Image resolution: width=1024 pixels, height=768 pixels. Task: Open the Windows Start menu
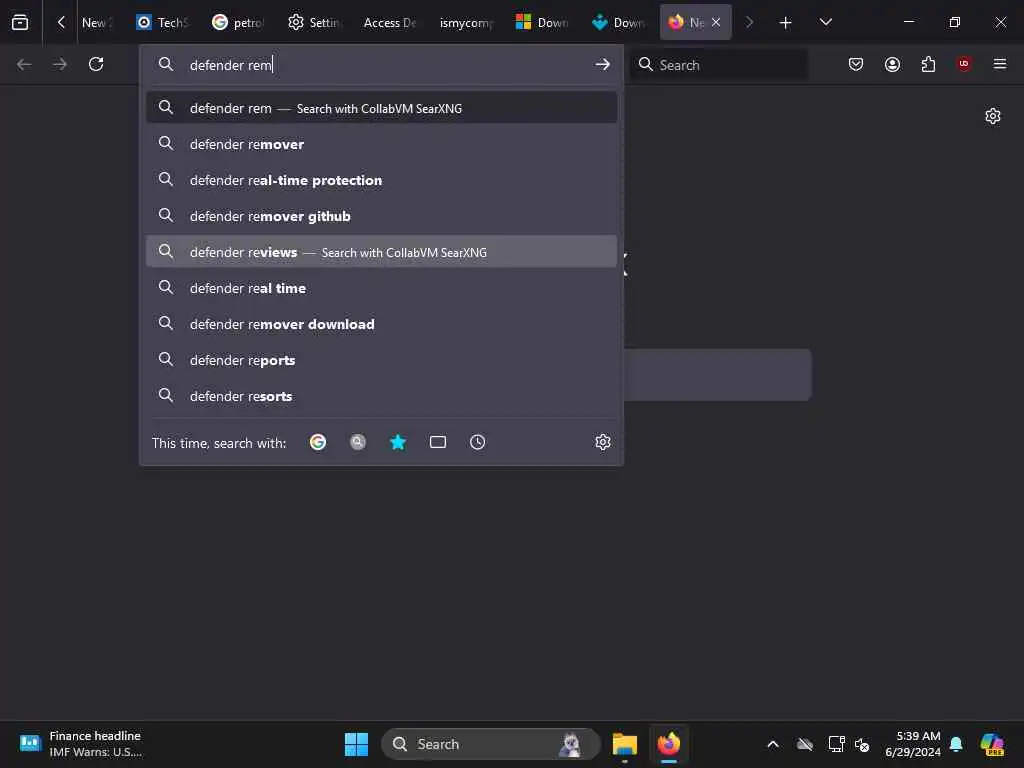click(x=356, y=744)
